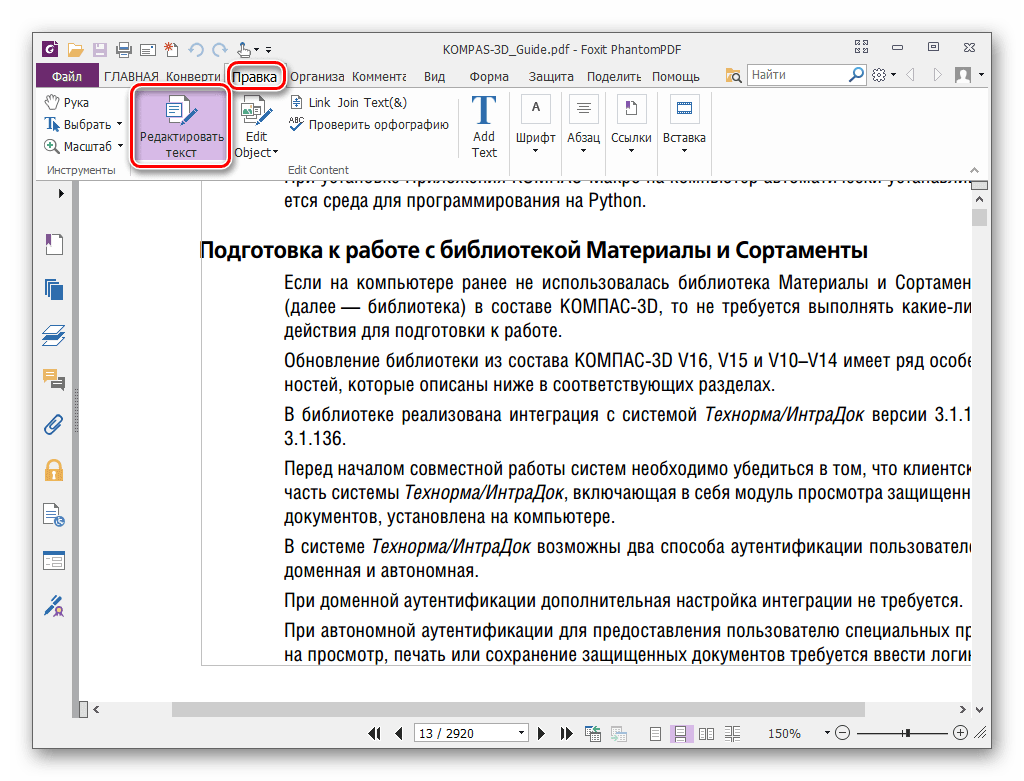Increase zoom with the plus button
This screenshot has width=1024, height=781.
[x=961, y=733]
